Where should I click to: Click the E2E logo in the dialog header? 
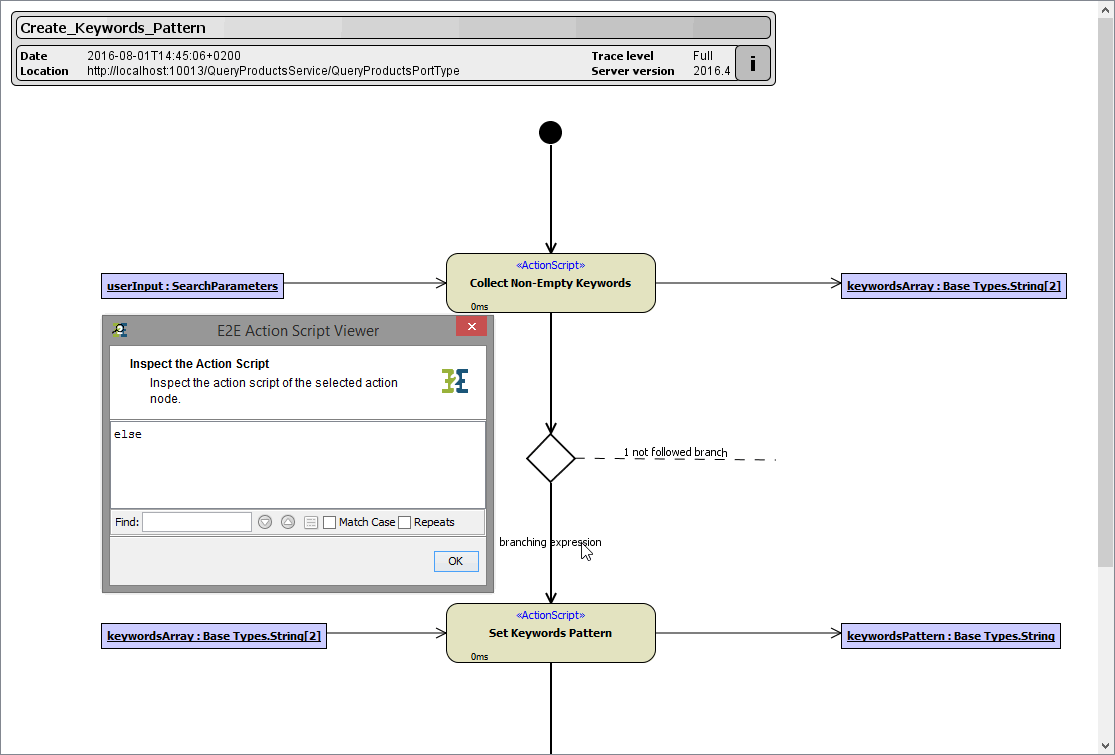(456, 381)
